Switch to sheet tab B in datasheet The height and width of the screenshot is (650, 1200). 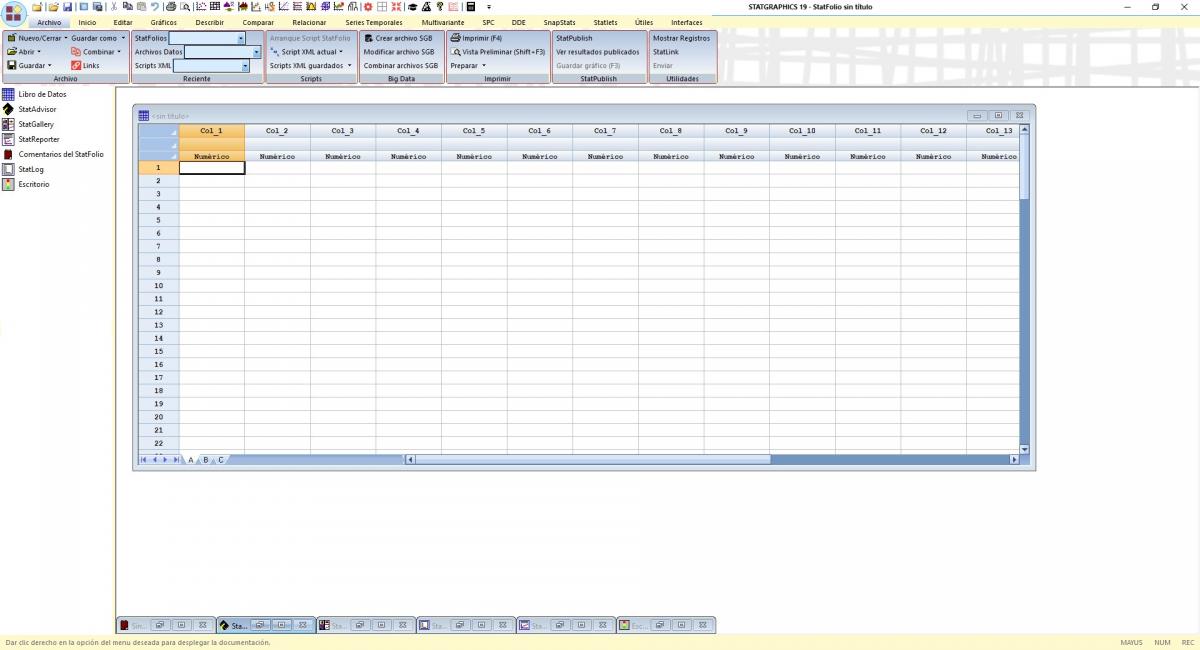point(206,460)
